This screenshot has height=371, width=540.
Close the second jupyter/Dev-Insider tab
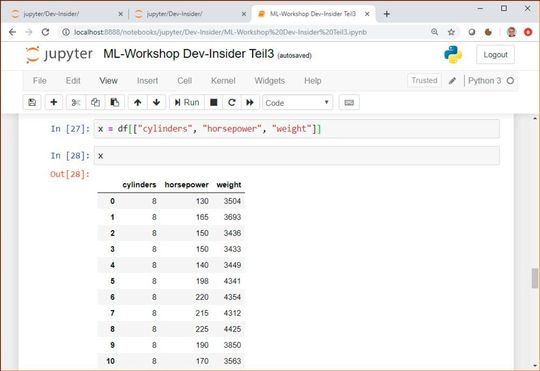coord(244,14)
